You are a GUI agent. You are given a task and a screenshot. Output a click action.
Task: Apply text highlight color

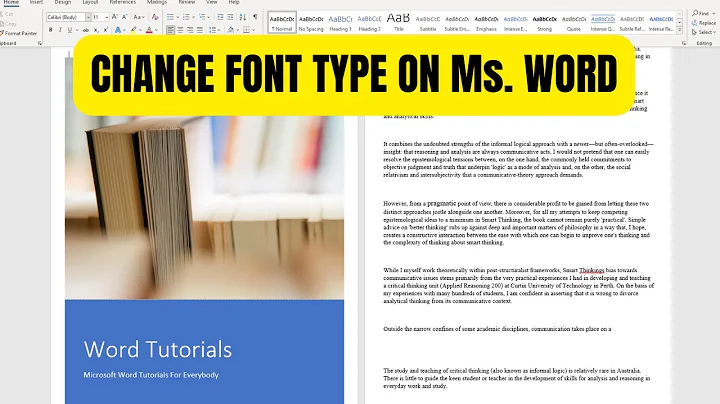tap(133, 30)
